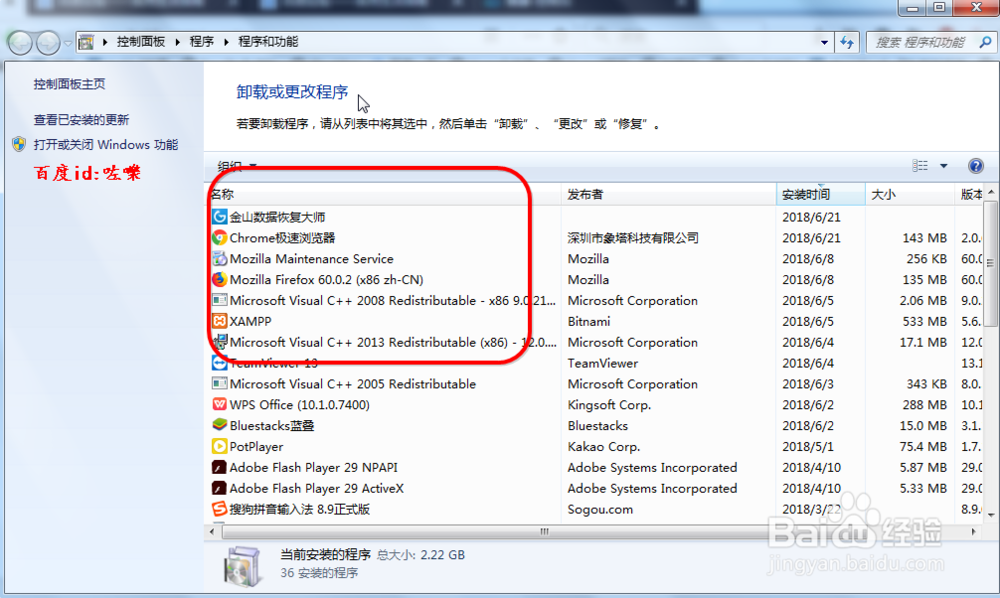
Task: Go to 程序 in breadcrumb
Action: point(202,42)
